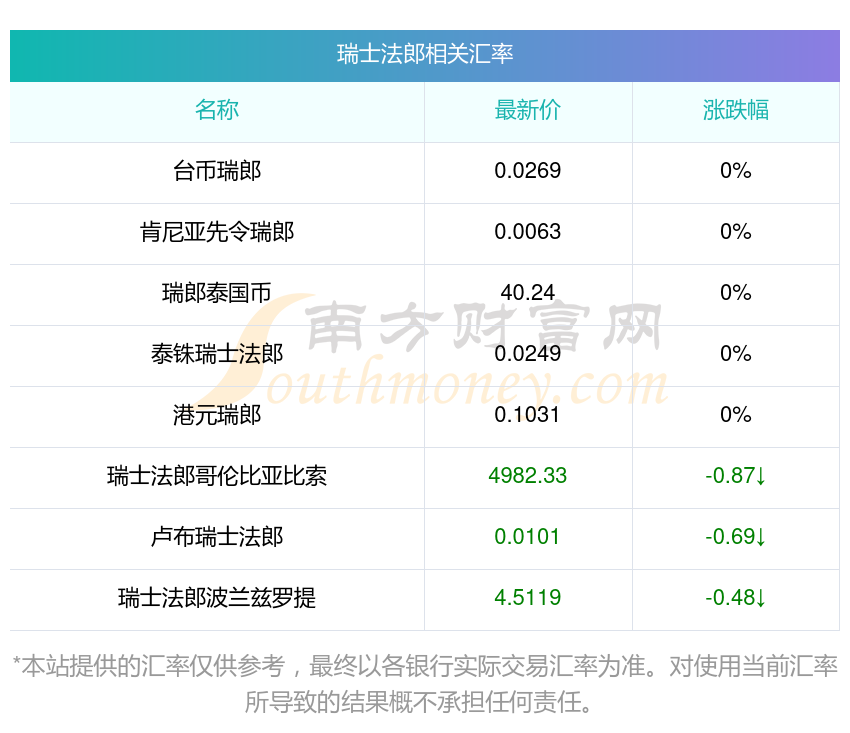Select the 瑞郎泰国币 row name
850x733 pixels.
(x=217, y=293)
